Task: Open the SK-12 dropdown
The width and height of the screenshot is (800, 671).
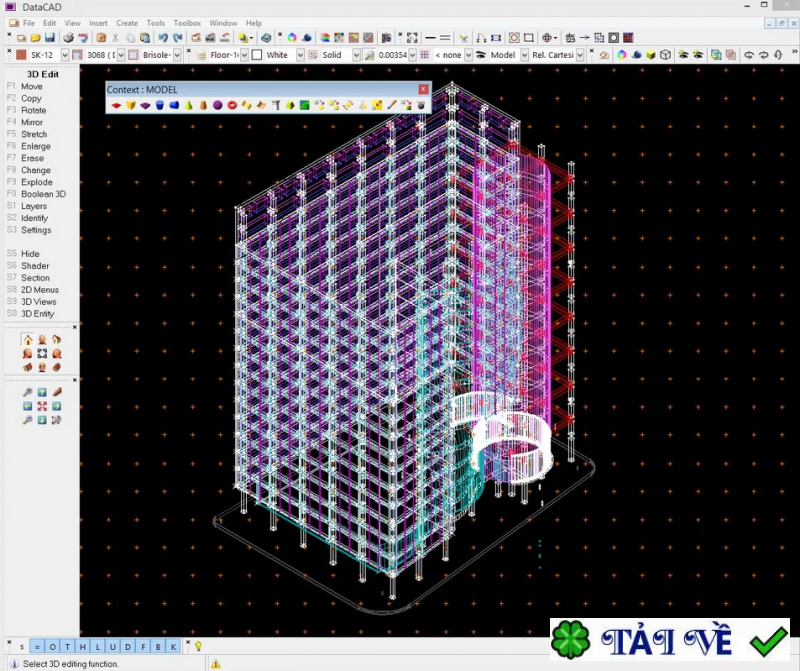Action: coord(65,55)
